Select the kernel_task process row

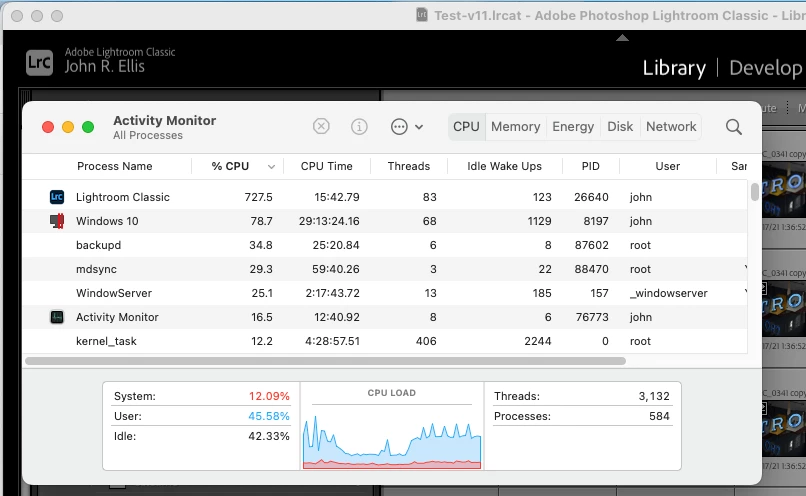pyautogui.click(x=384, y=341)
